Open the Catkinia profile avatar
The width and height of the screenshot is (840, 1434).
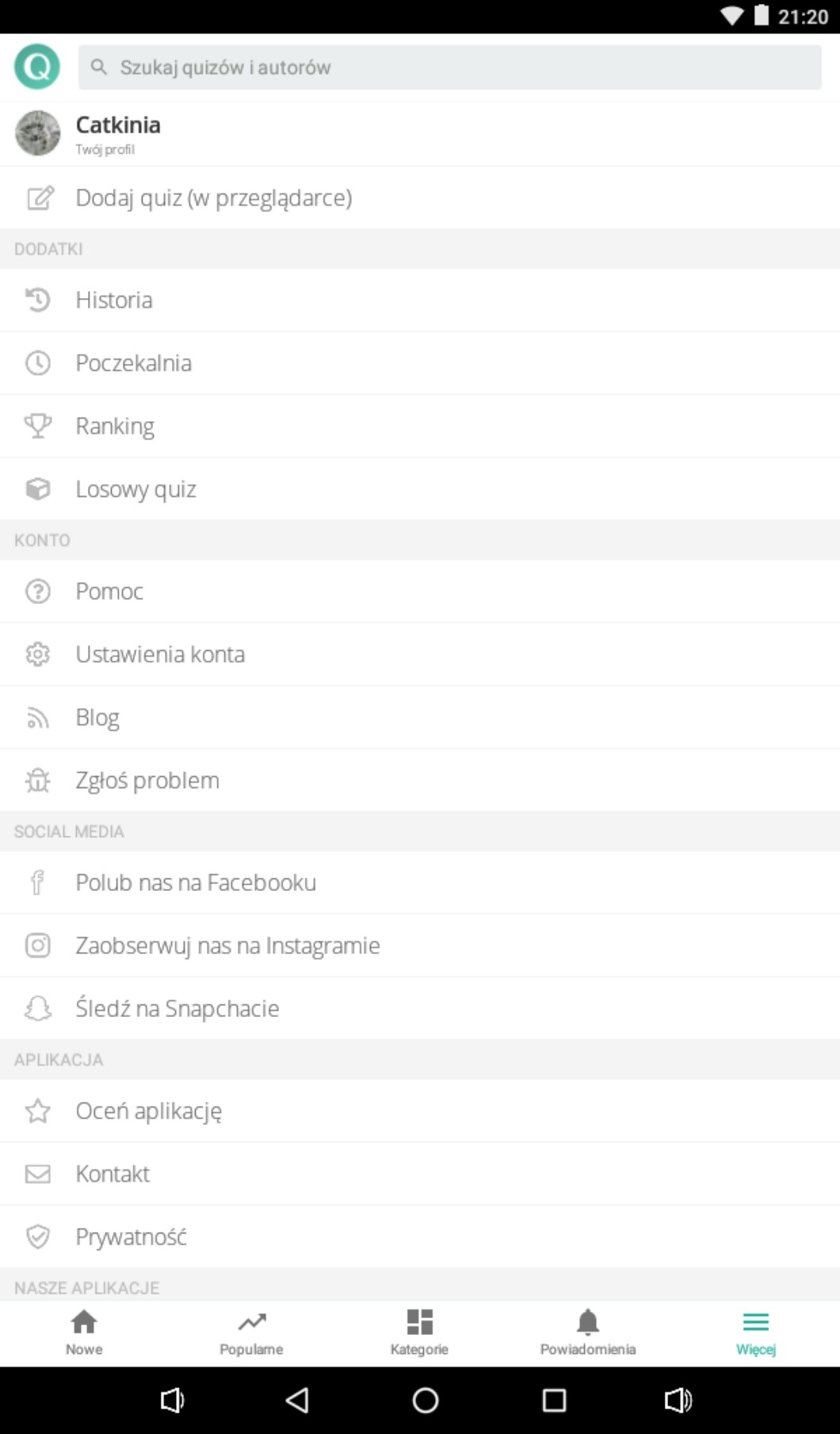coord(37,133)
